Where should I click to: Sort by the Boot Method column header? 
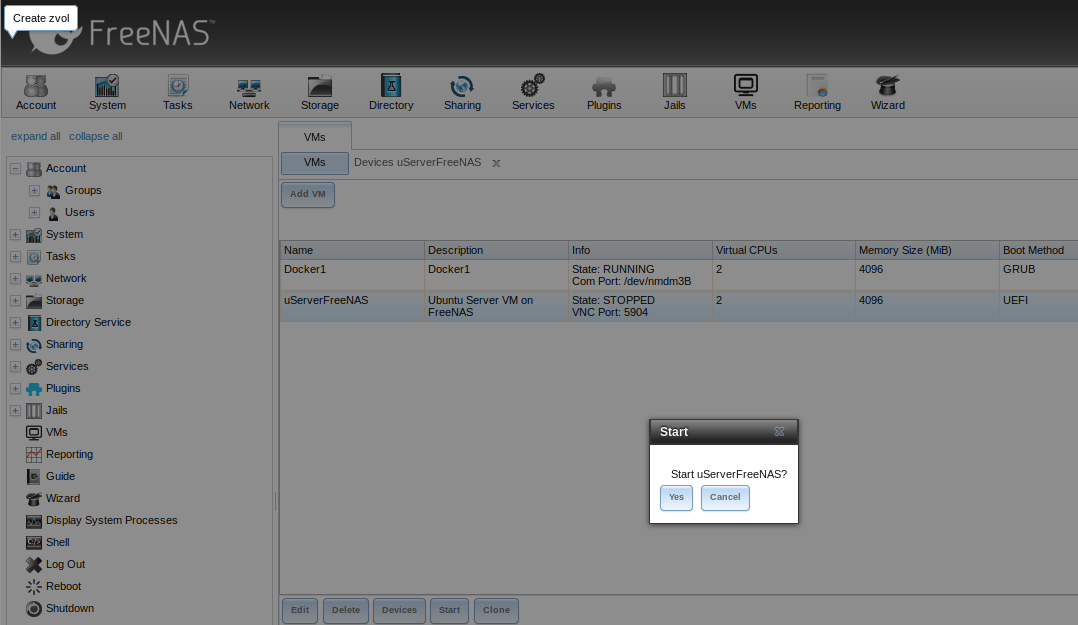pos(1039,250)
